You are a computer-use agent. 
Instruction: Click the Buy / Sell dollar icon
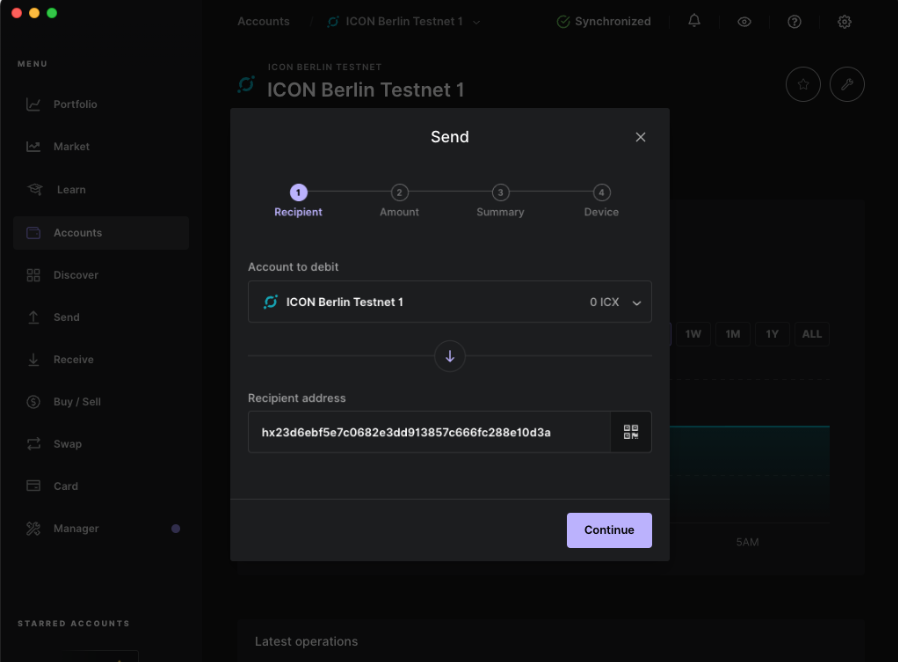pyautogui.click(x=33, y=402)
